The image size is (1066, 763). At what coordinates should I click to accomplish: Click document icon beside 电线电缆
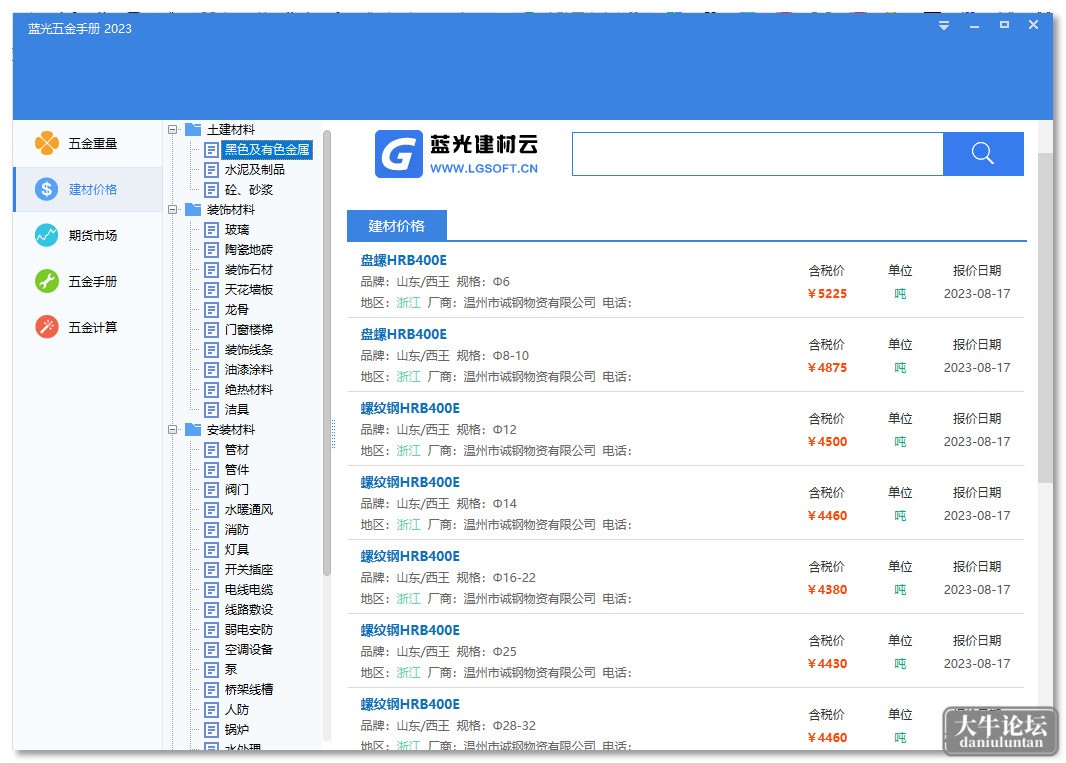[211, 590]
